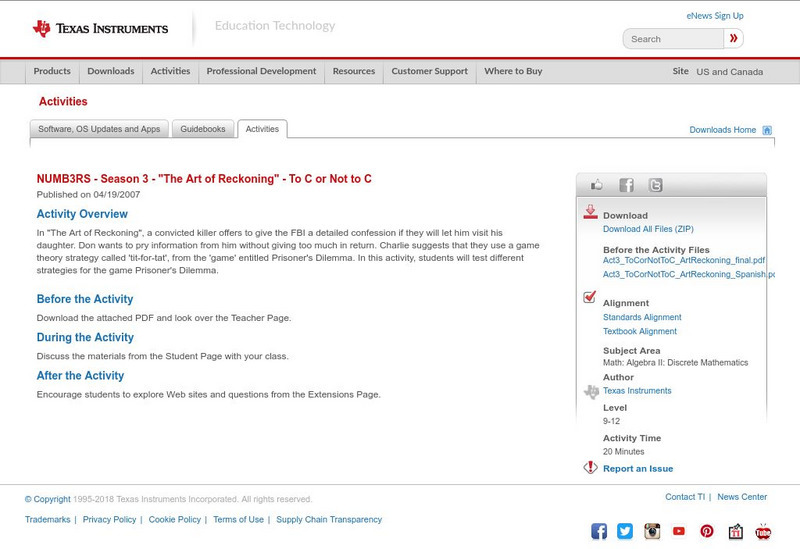Open Contact TI link
This screenshot has height=549, width=800.
[685, 497]
